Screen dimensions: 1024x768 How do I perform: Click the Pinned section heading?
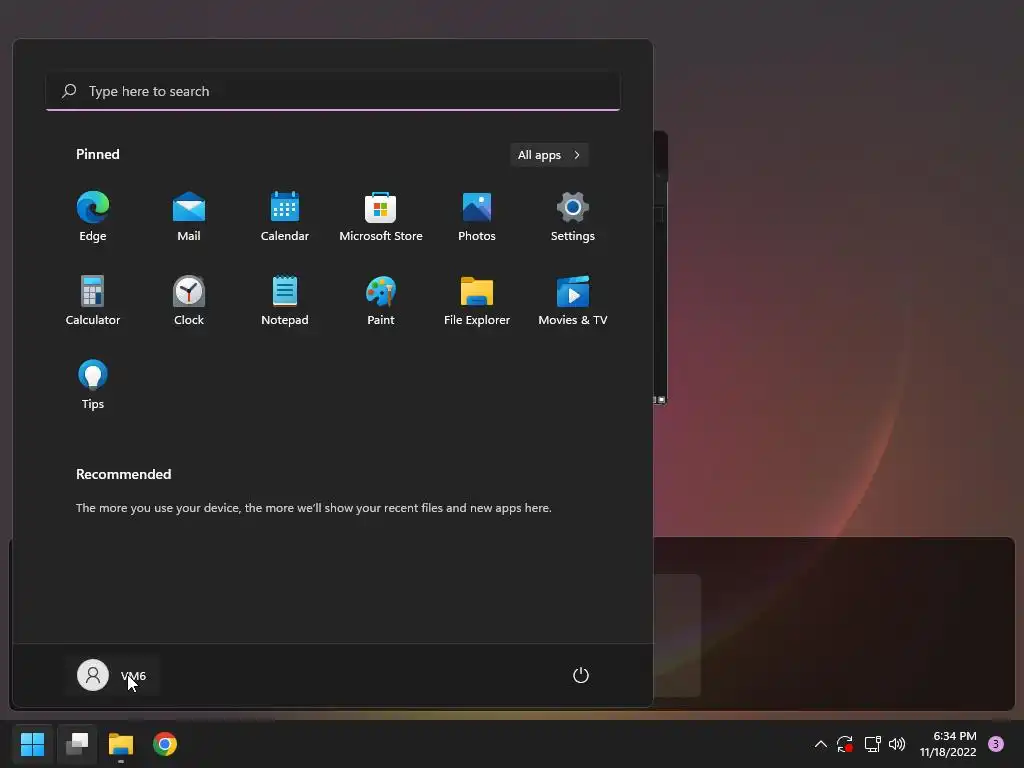pos(98,154)
